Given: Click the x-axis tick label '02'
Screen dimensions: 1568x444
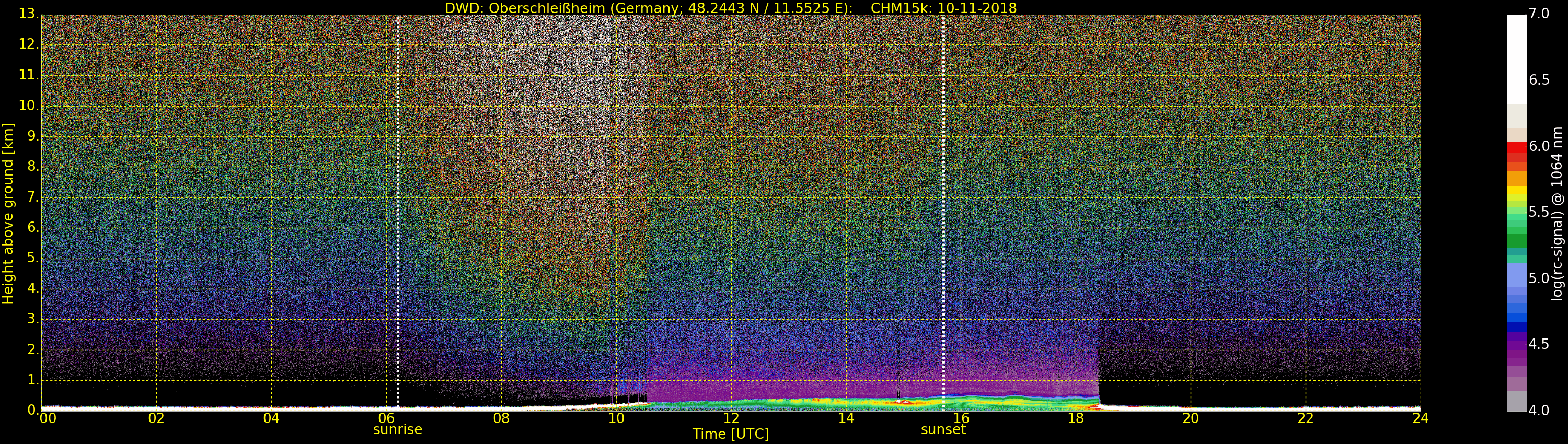Looking at the screenshot, I should coord(156,418).
